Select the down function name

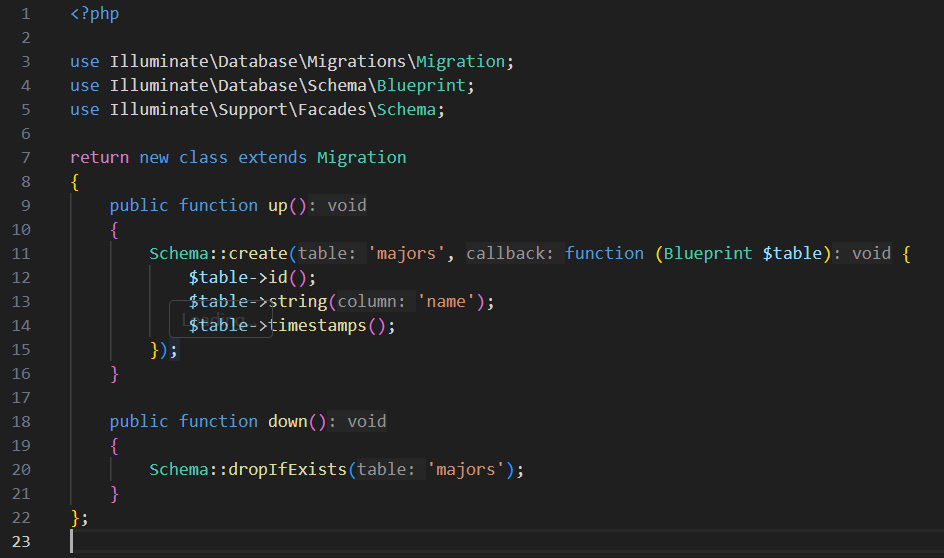coord(287,421)
